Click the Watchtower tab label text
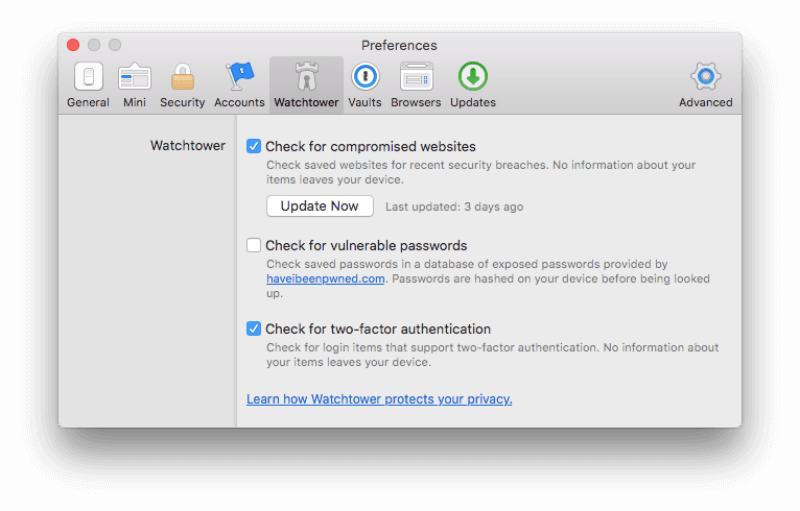This screenshot has width=800, height=511. (306, 103)
